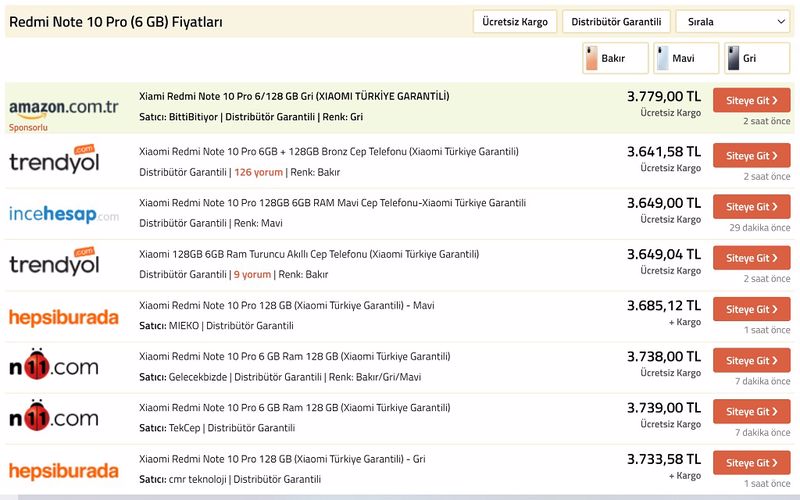This screenshot has width=800, height=500.
Task: Go to site for 3.739,00 TL offer
Action: [x=752, y=412]
